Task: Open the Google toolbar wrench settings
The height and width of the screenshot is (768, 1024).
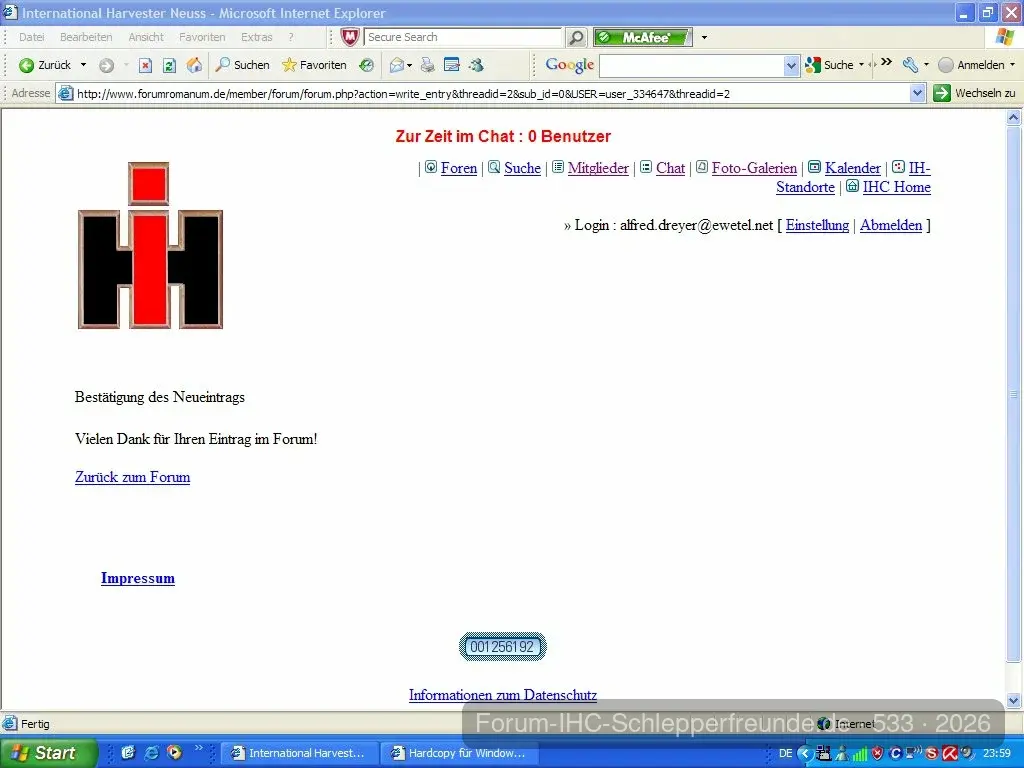Action: pyautogui.click(x=910, y=65)
